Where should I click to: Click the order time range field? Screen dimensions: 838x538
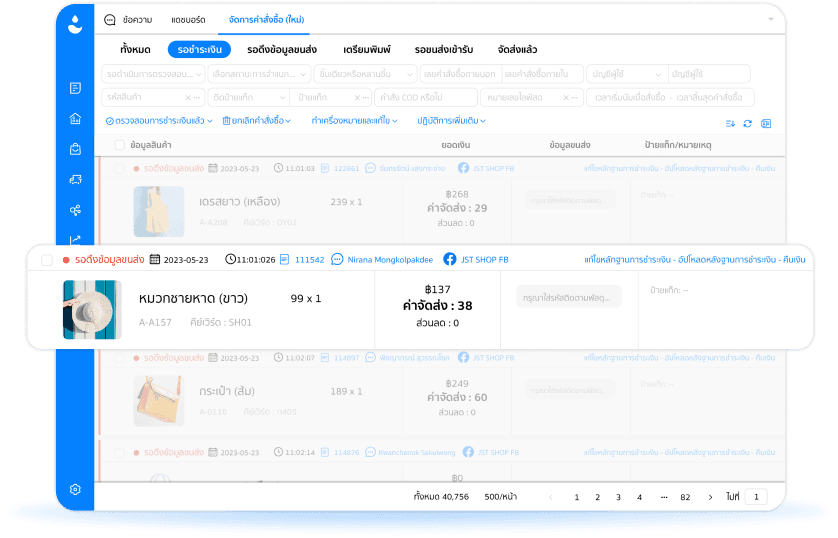[670, 98]
